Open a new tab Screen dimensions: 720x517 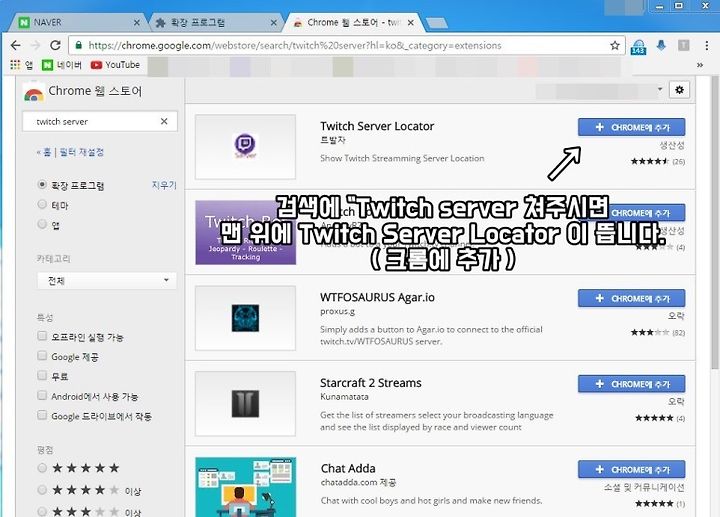[x=436, y=23]
